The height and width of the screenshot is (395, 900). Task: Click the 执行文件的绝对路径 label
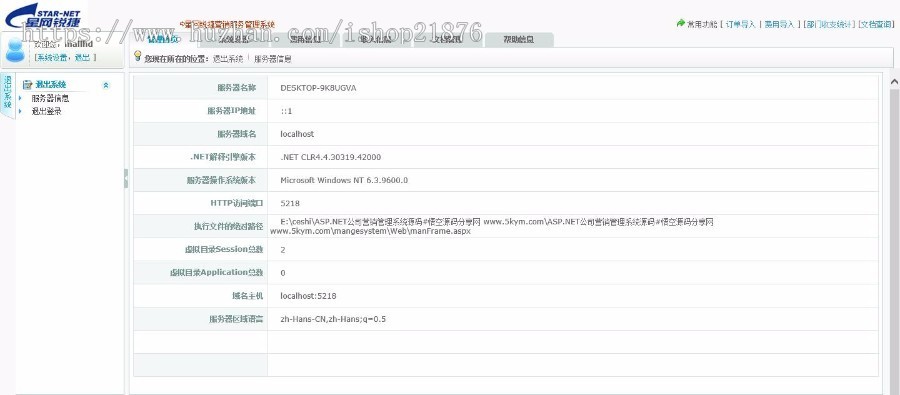[228, 226]
